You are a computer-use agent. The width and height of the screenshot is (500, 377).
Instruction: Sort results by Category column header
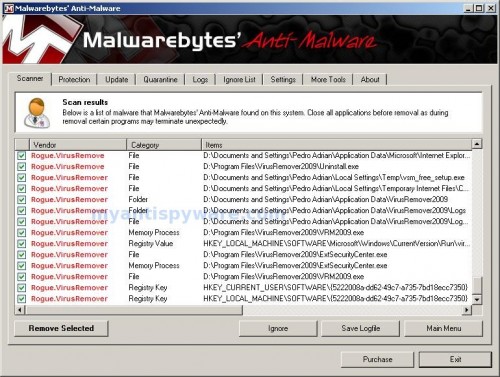pos(164,145)
